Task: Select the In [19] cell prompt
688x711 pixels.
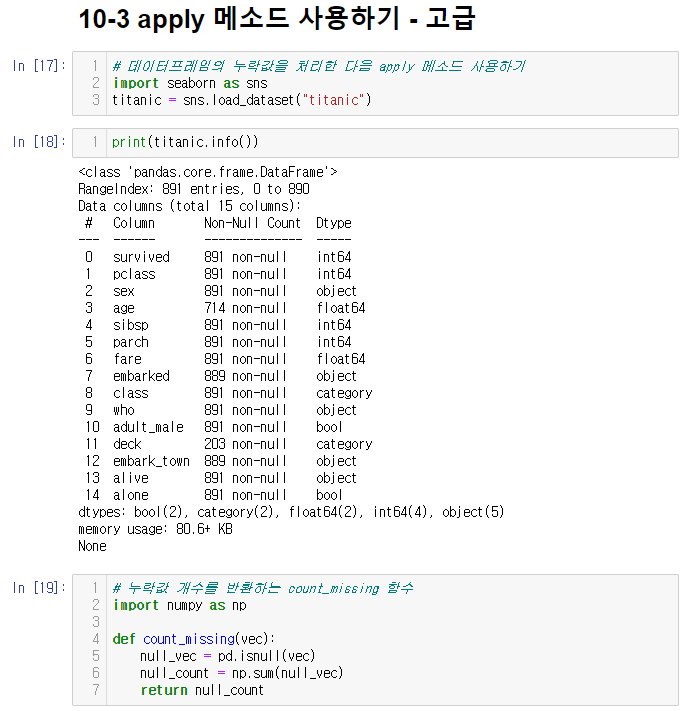Action: click(39, 588)
